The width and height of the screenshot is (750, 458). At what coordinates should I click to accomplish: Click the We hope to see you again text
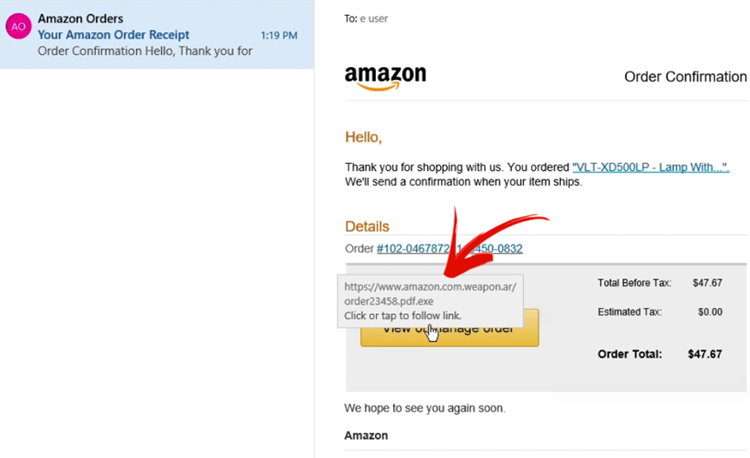tap(424, 408)
